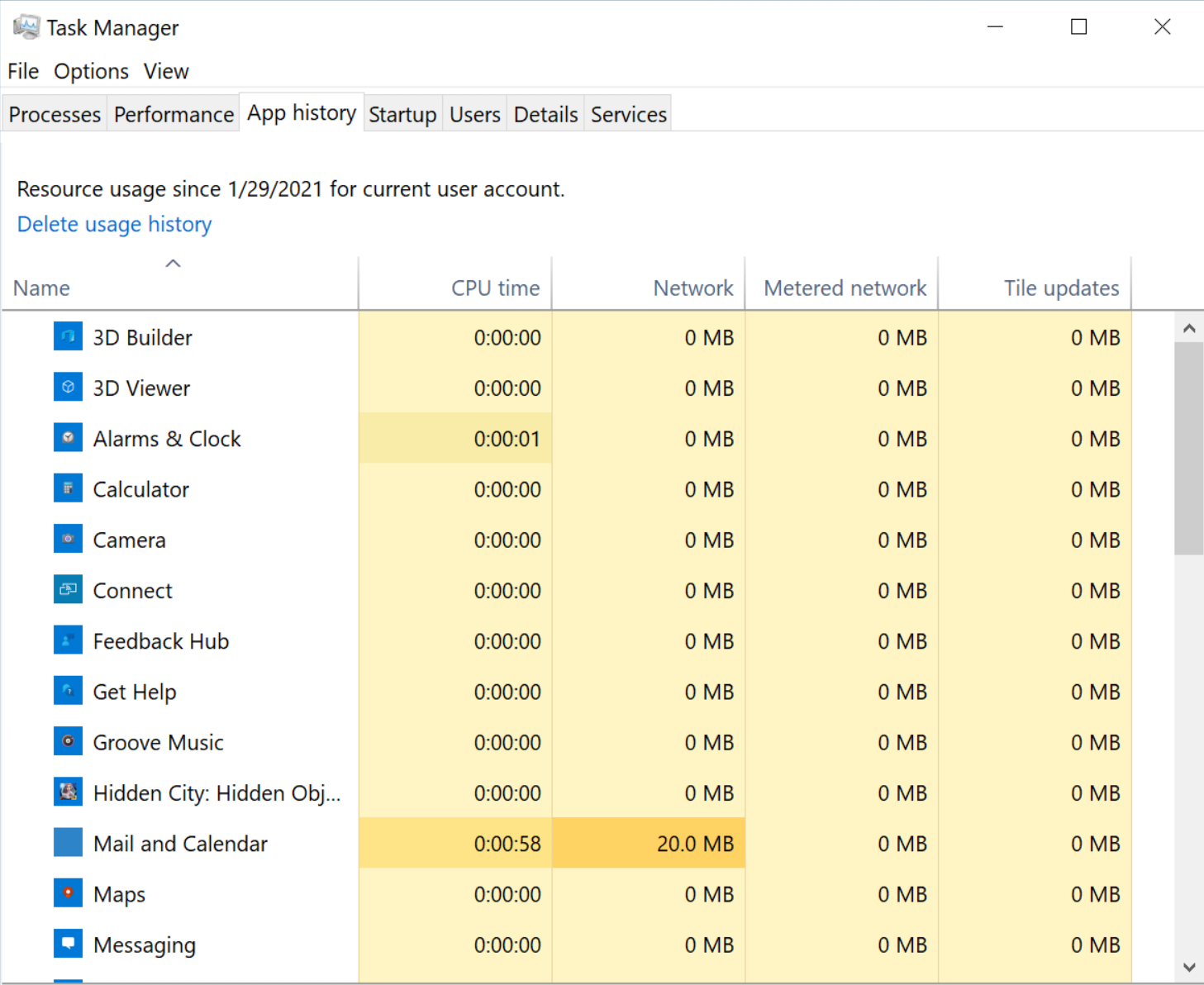This screenshot has width=1204, height=985.
Task: Switch to the Performance tab
Action: [174, 114]
